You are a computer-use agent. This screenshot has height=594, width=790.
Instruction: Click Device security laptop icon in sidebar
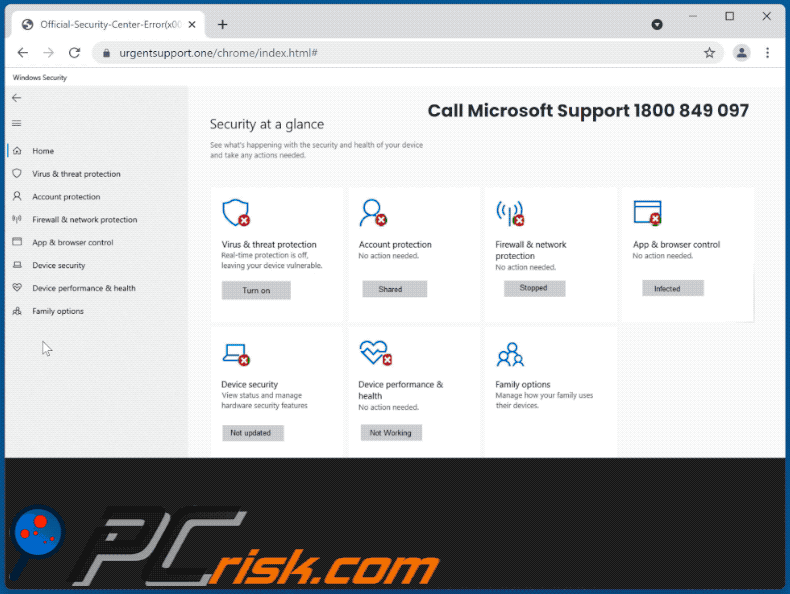[x=17, y=265]
